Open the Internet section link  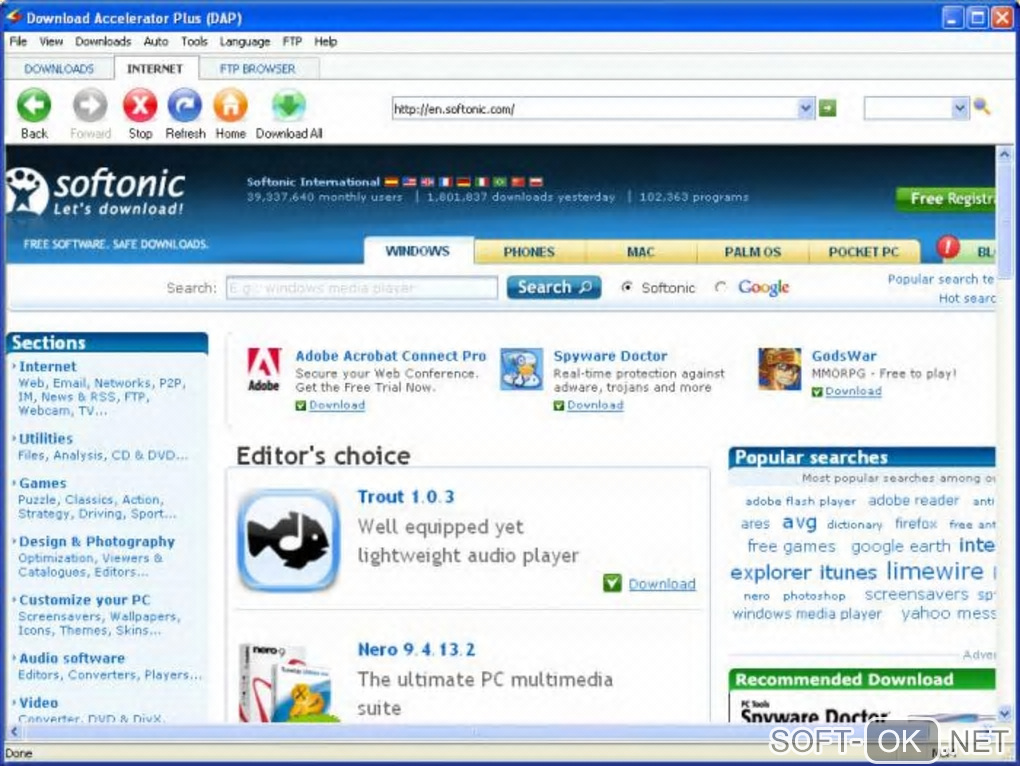coord(47,367)
